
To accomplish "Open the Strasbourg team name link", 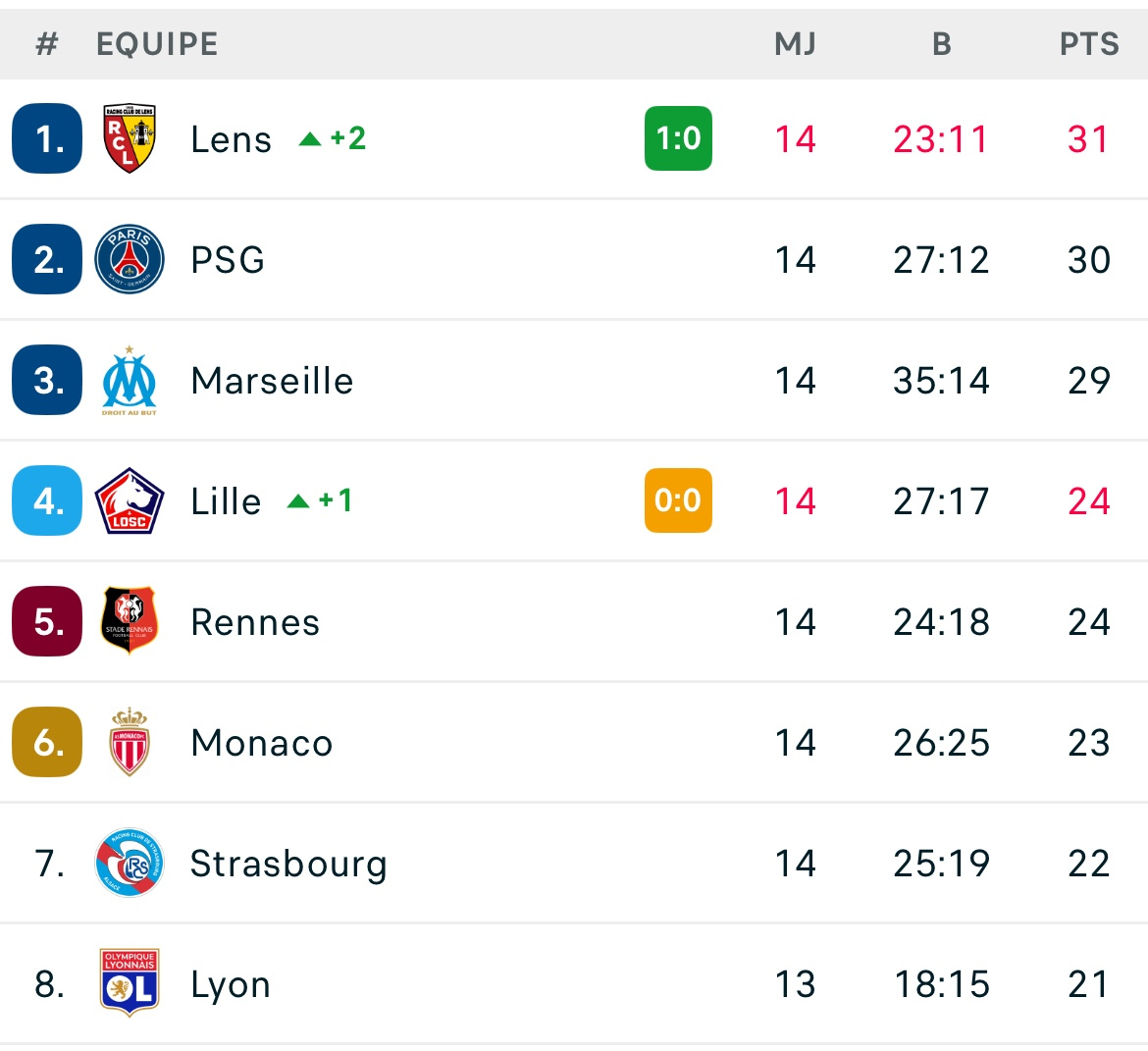I will 288,864.
